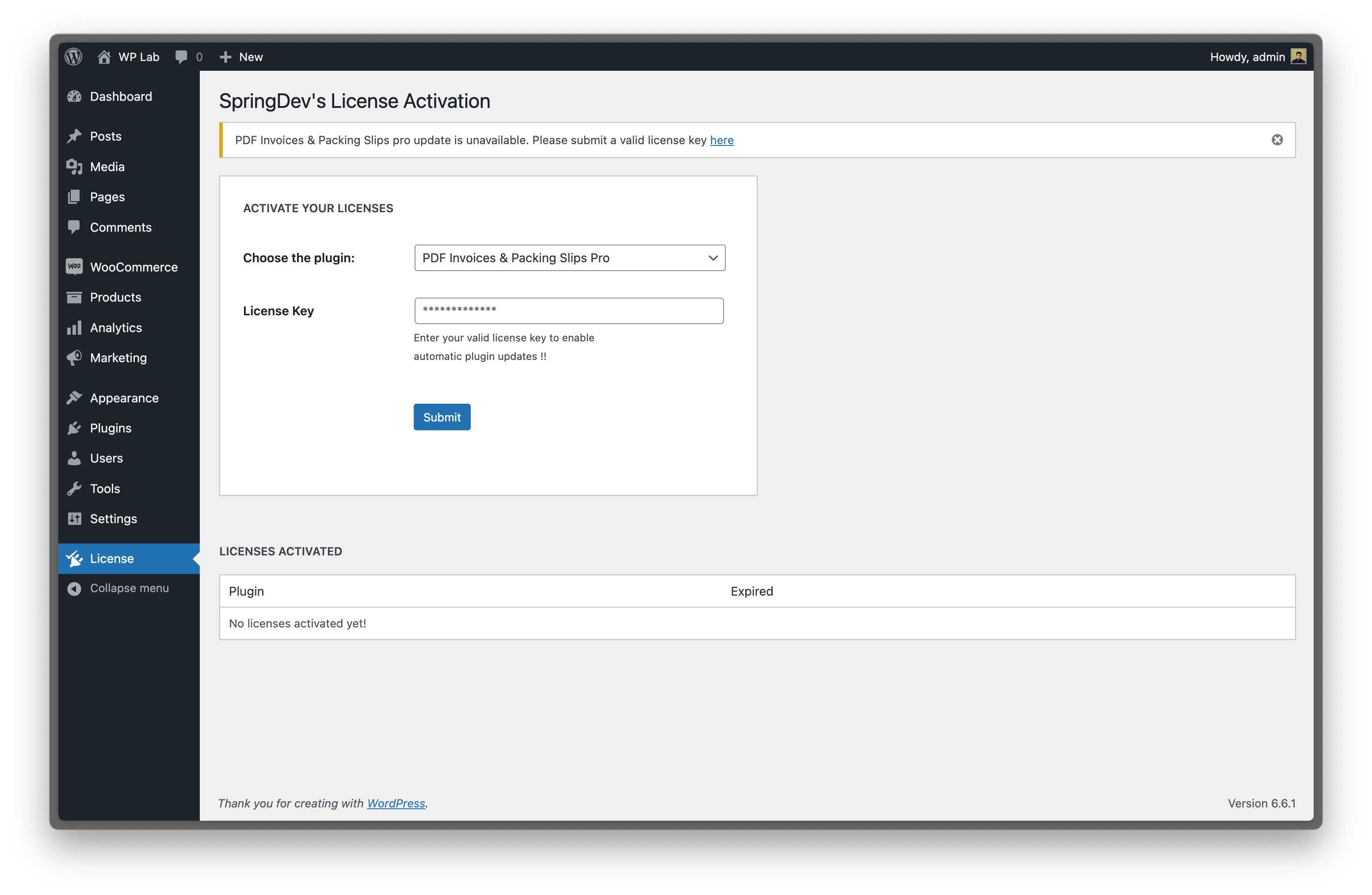
Task: Click the Plugins plug icon
Action: click(x=74, y=428)
